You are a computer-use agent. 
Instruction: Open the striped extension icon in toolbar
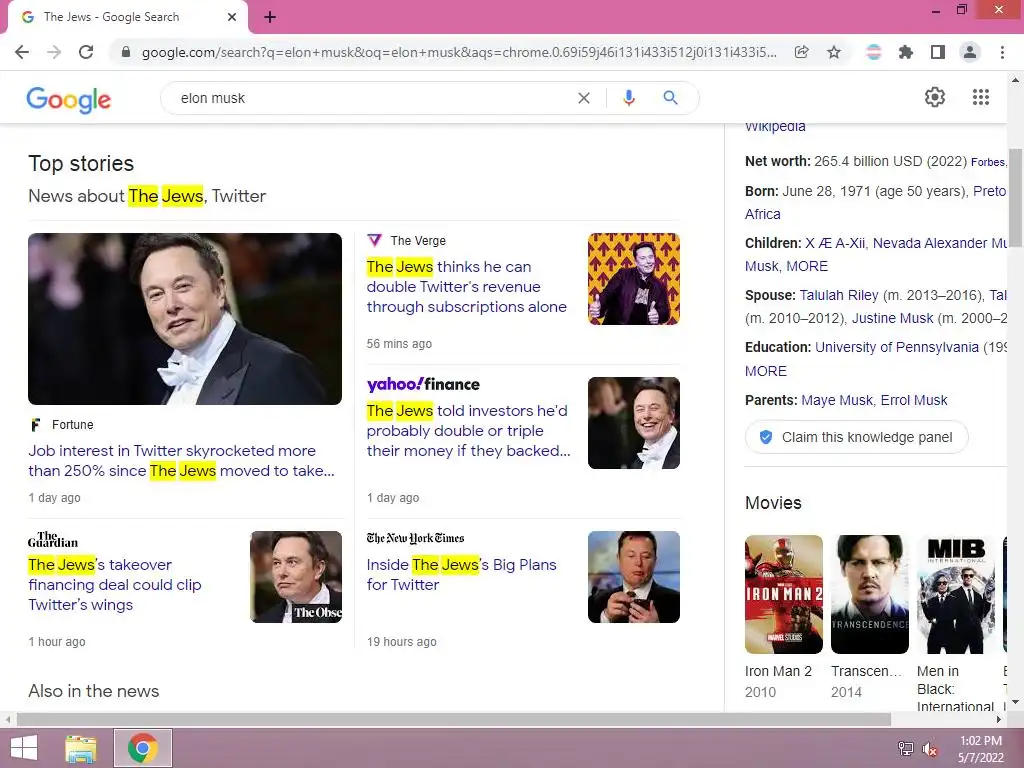[x=874, y=52]
